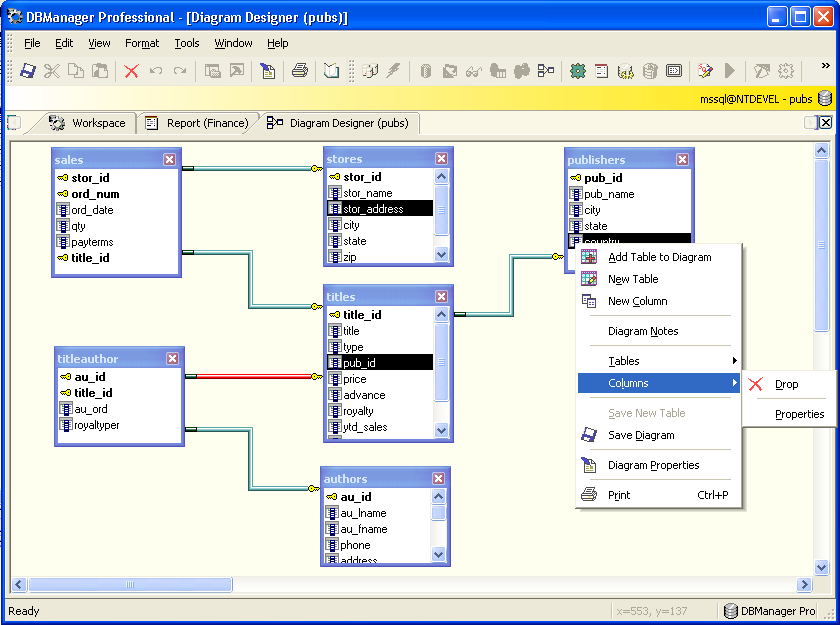Click Drop in Columns submenu
840x625 pixels.
point(789,384)
